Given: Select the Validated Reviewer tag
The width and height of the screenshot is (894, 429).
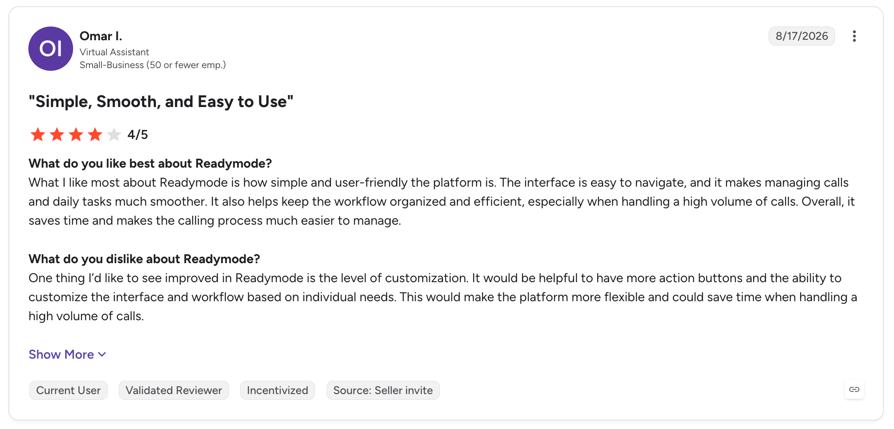Looking at the screenshot, I should click(x=174, y=390).
